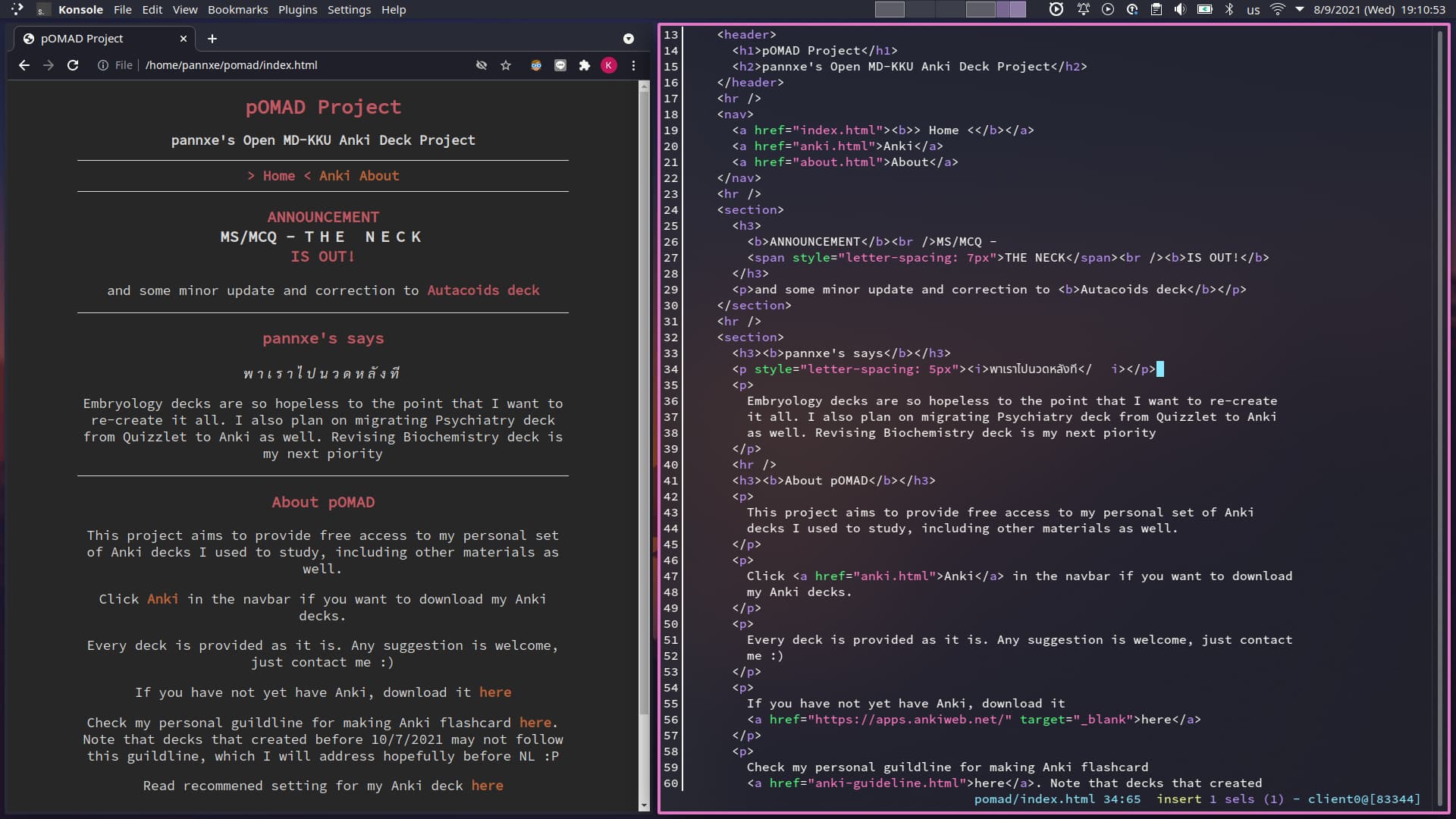The image size is (1456, 819).
Task: Switch to the purple virtual desktop in pager
Action: (x=1011, y=9)
